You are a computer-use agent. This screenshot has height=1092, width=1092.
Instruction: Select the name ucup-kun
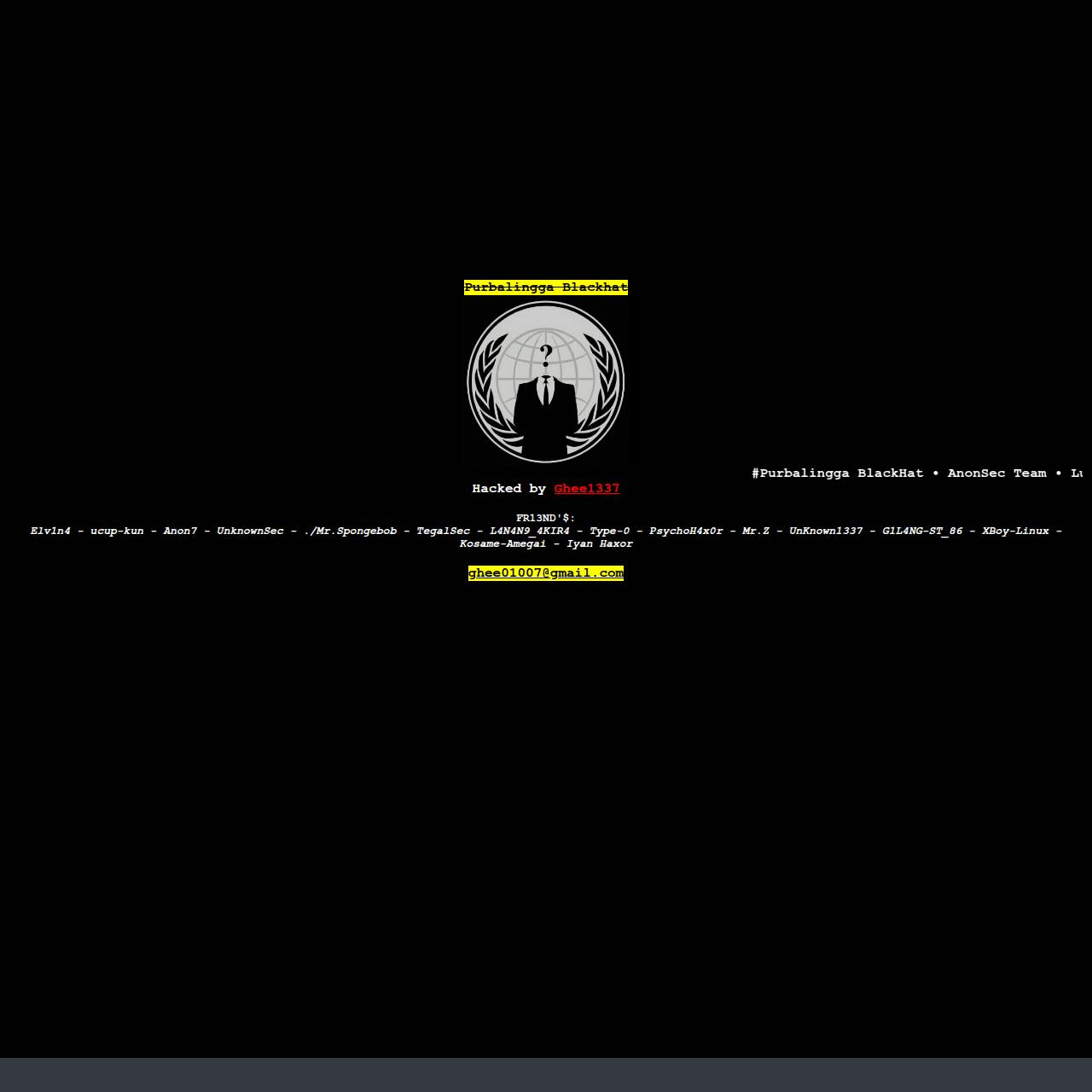coord(117,531)
